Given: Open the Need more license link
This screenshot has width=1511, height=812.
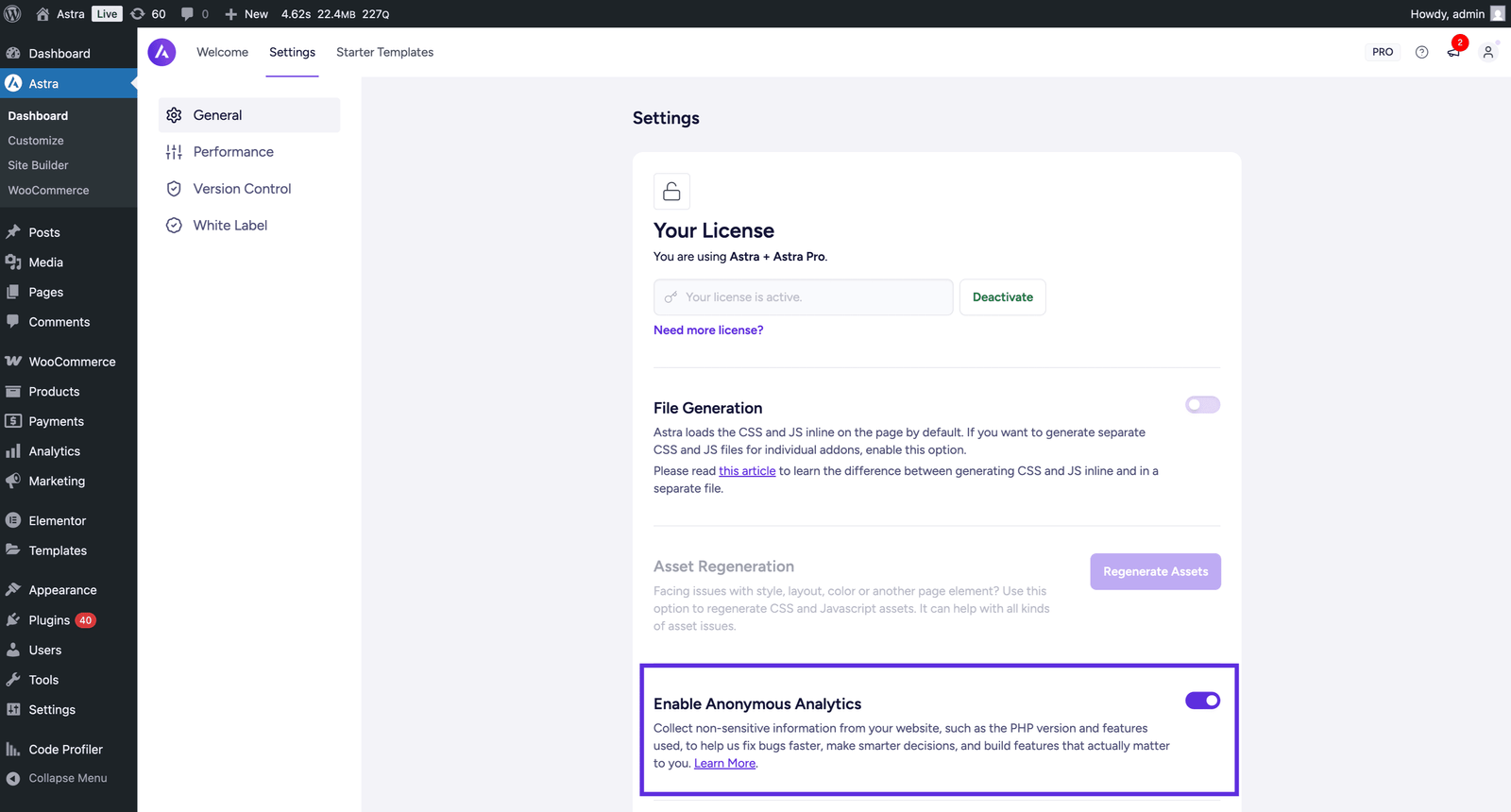Looking at the screenshot, I should click(x=708, y=330).
